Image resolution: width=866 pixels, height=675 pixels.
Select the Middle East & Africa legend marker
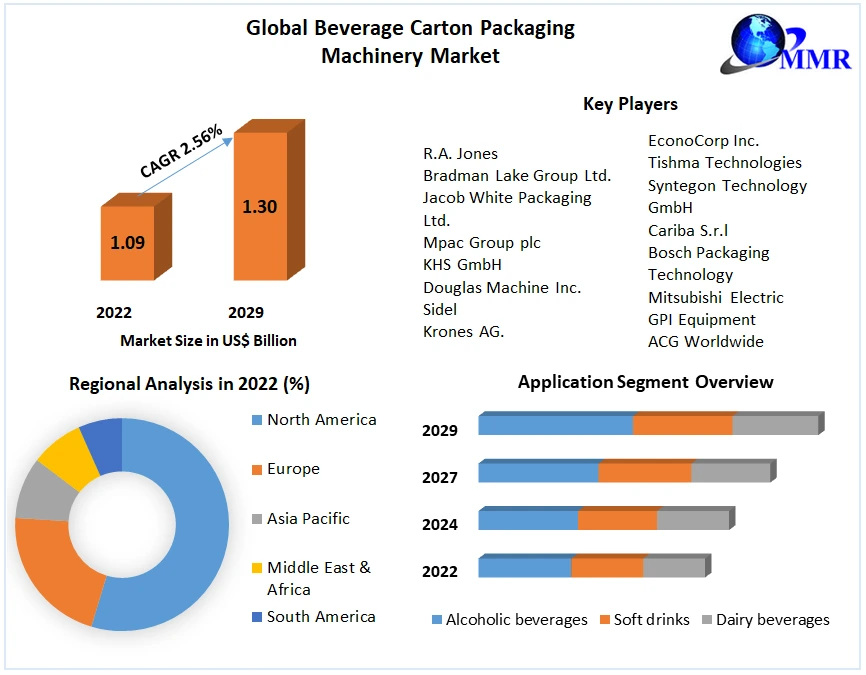[257, 568]
